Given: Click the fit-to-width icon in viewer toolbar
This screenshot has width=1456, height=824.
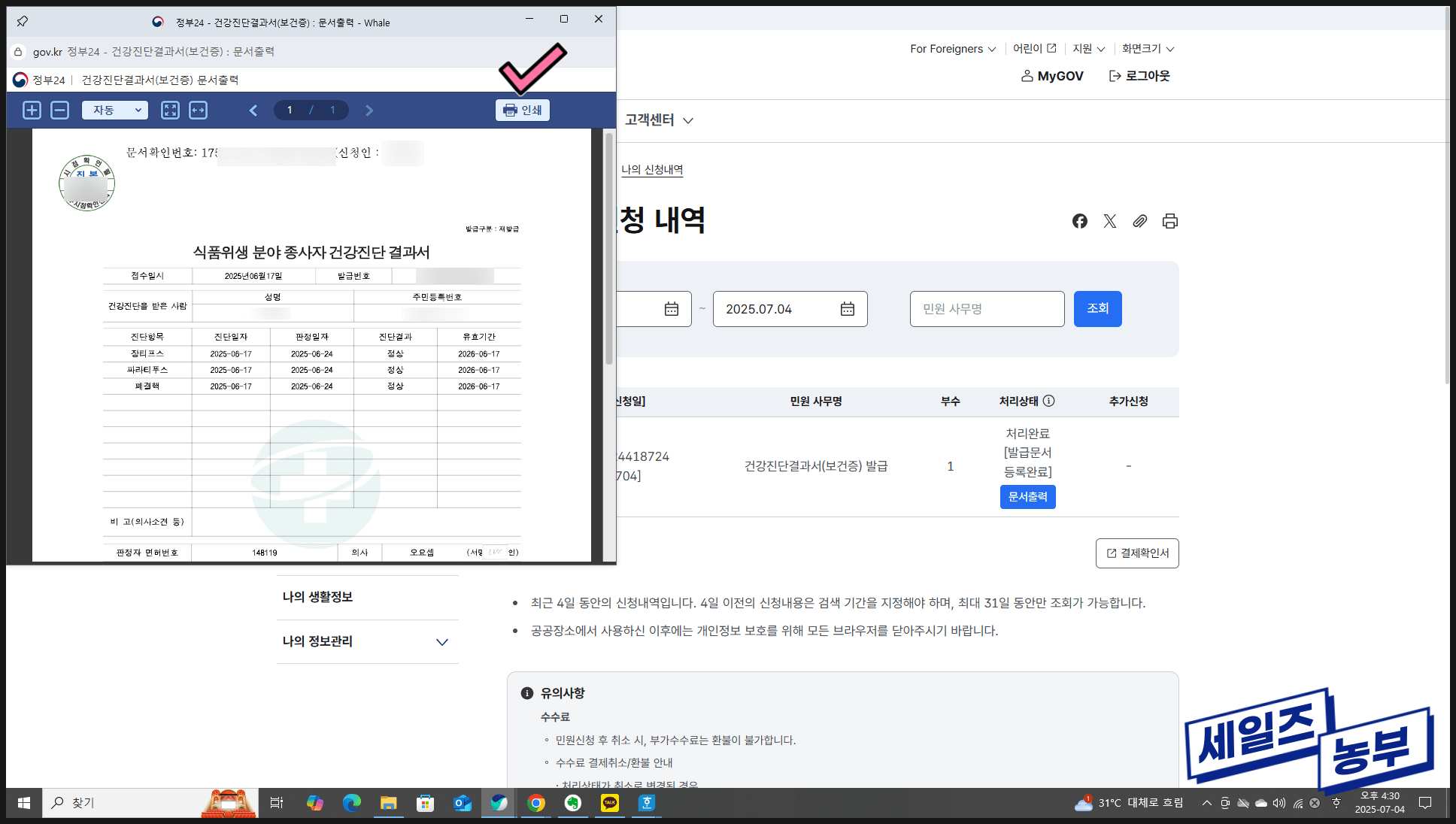Looking at the screenshot, I should pos(198,111).
